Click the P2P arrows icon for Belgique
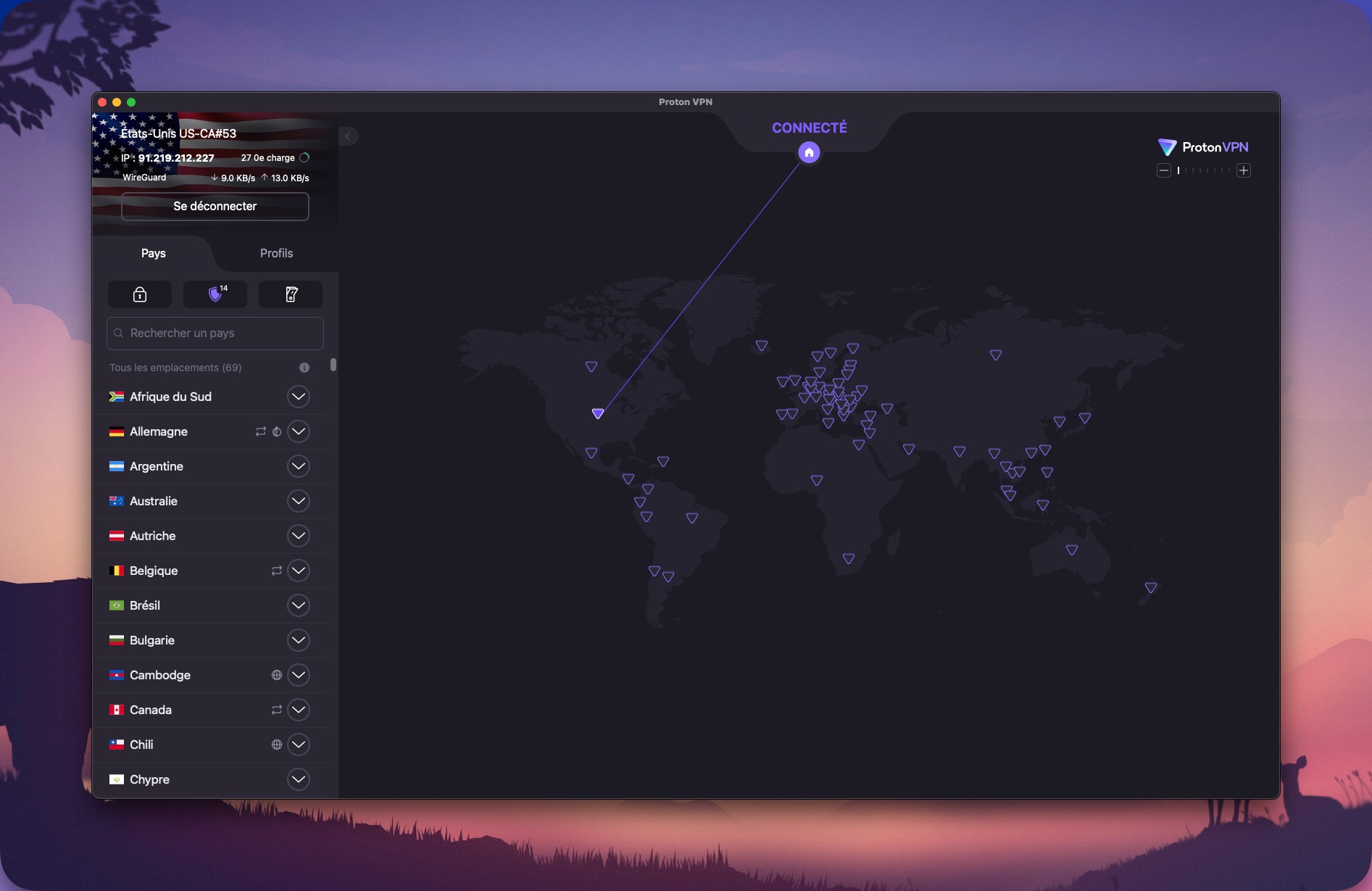The image size is (1372, 891). pos(277,571)
